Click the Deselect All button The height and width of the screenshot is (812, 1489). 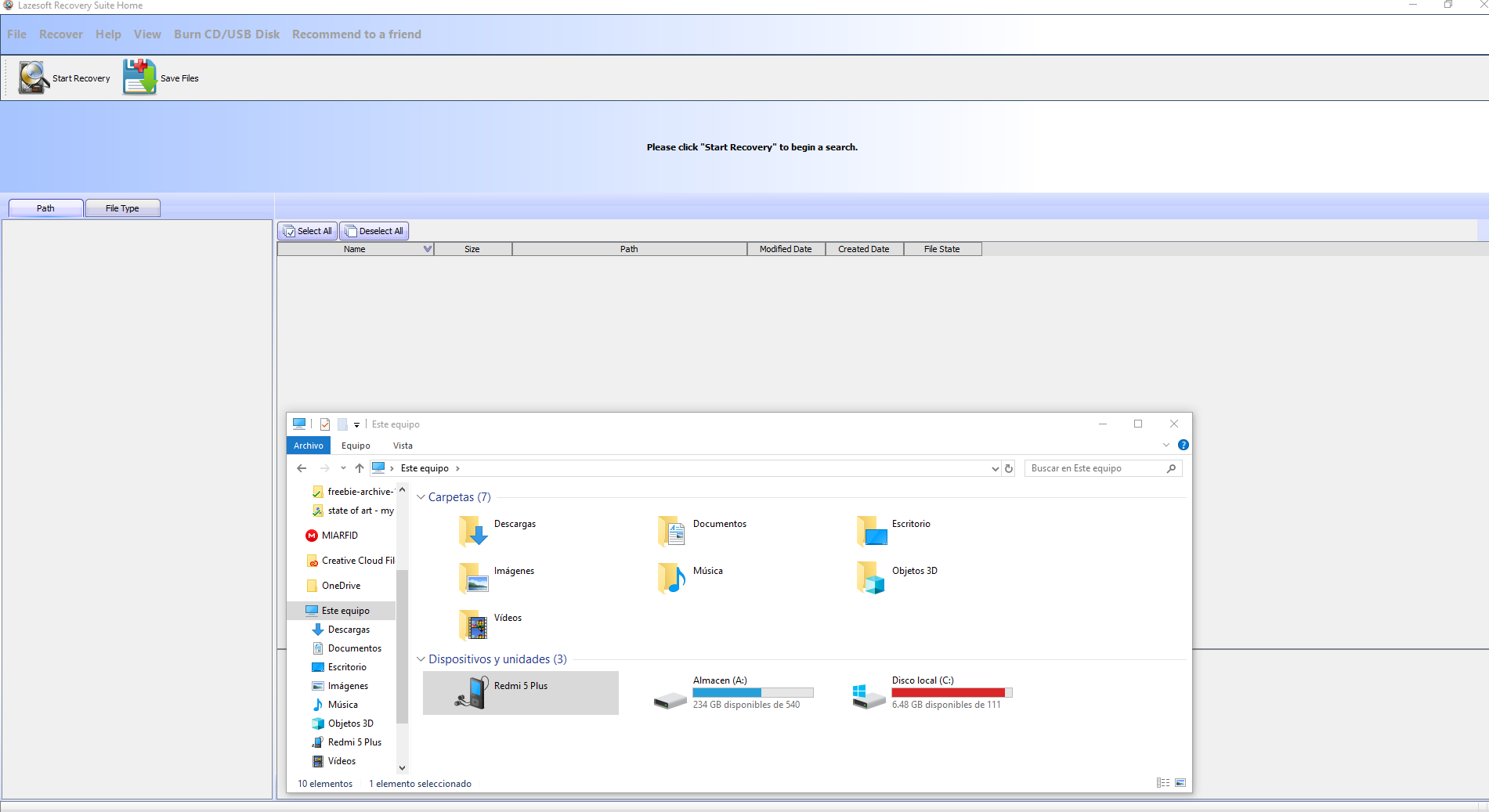pos(374,231)
